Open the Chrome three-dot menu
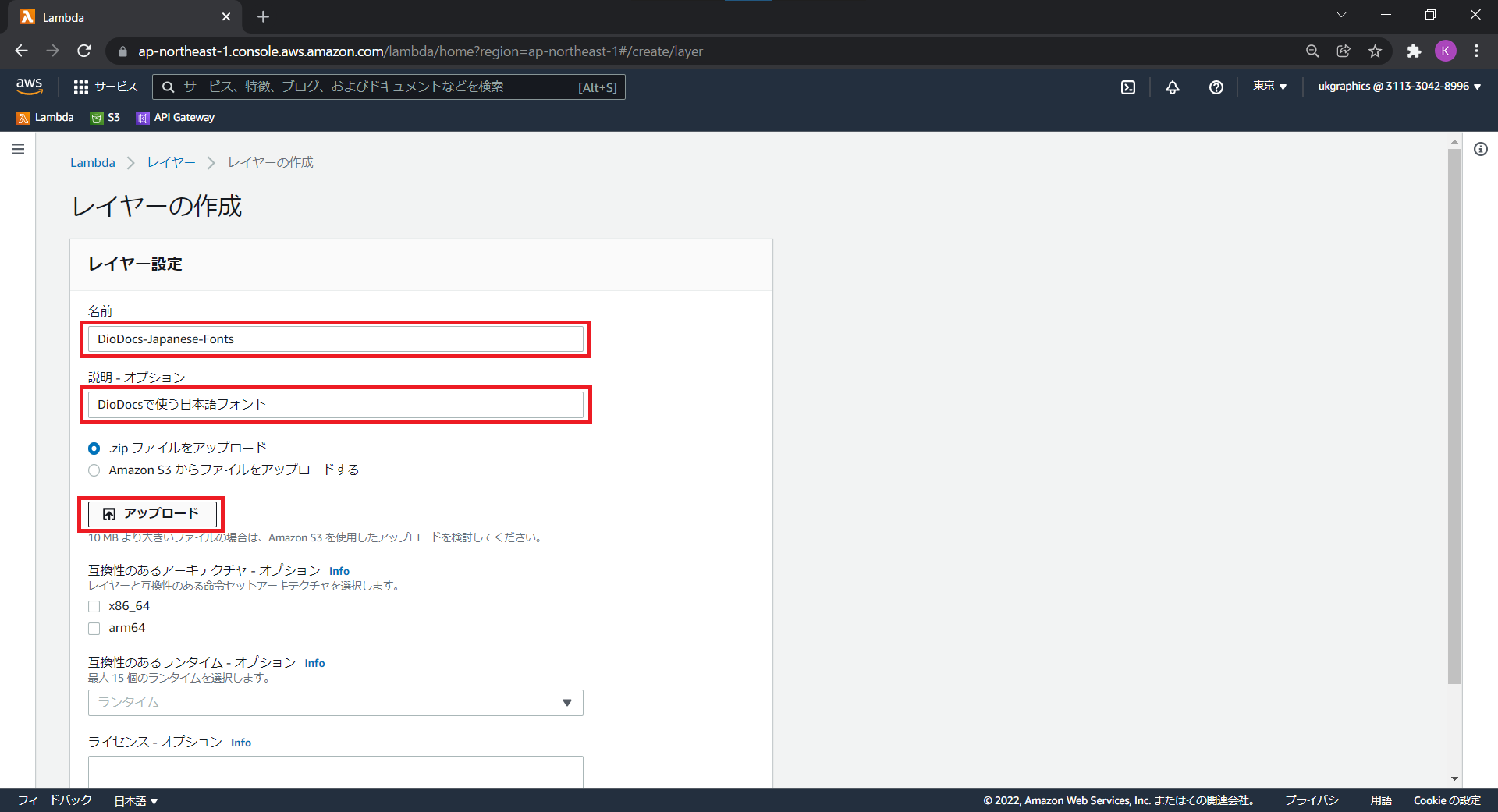The image size is (1498, 812). [x=1476, y=51]
